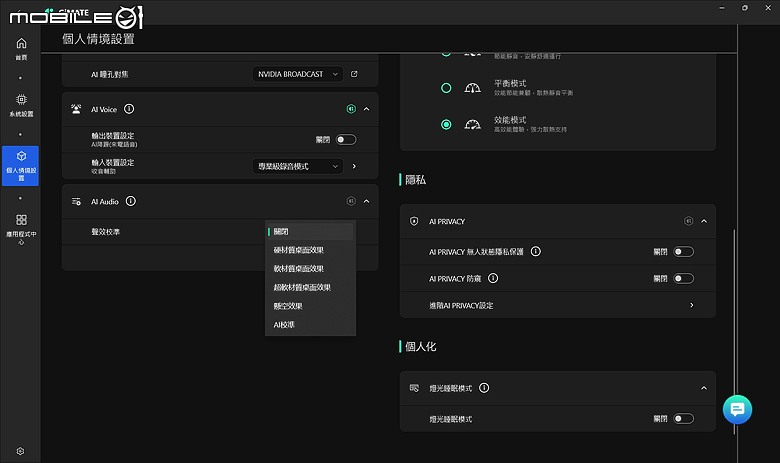The width and height of the screenshot is (780, 463).
Task: Select the balanced mode radio button
Action: pyautogui.click(x=446, y=88)
